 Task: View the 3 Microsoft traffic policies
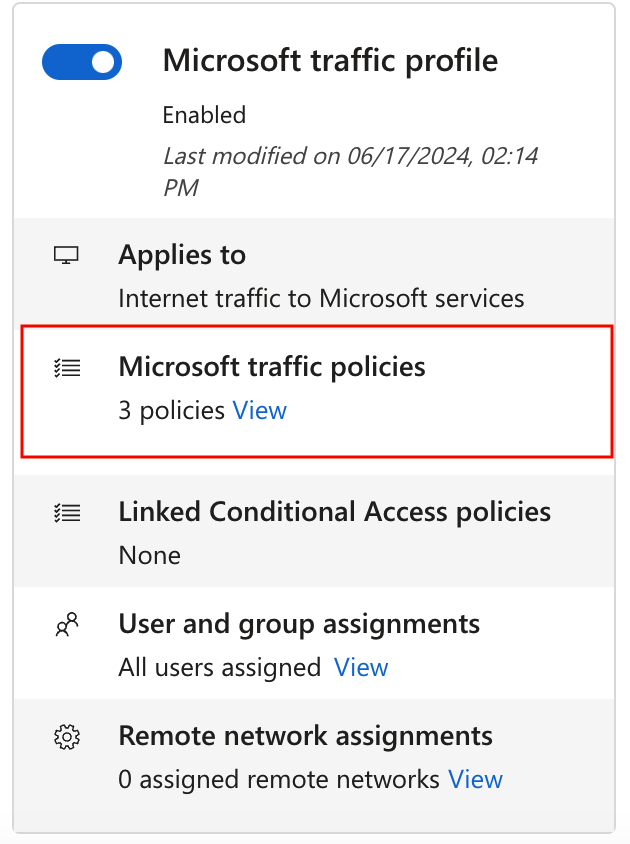pyautogui.click(x=260, y=410)
